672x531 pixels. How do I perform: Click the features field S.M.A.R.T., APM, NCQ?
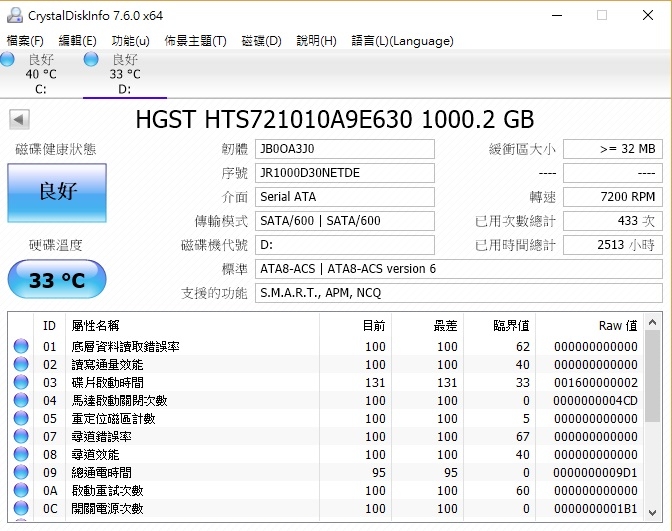click(x=459, y=293)
